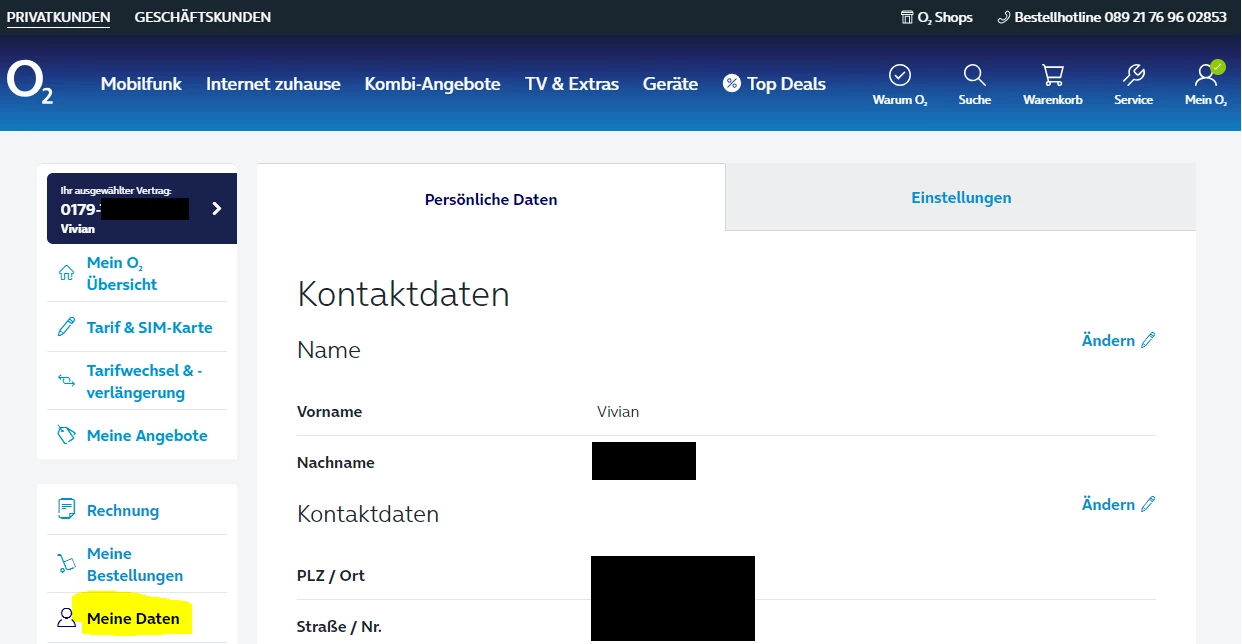Screen dimensions: 1242x644
Task: Click the Nachname label
Action: pyautogui.click(x=336, y=463)
